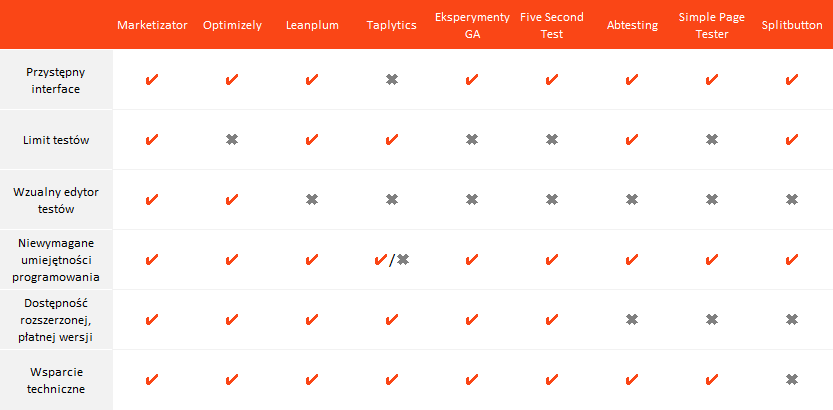Click Taplytics check/cross programming skills cell
Viewport: 833px width, 410px height.
click(x=392, y=260)
